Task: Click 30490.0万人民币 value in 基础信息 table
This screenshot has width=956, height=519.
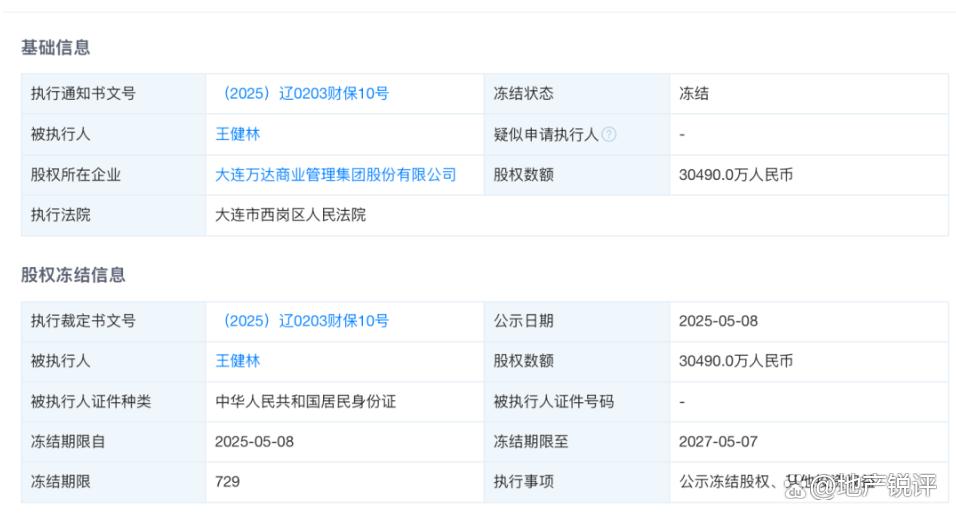Action: coord(736,175)
